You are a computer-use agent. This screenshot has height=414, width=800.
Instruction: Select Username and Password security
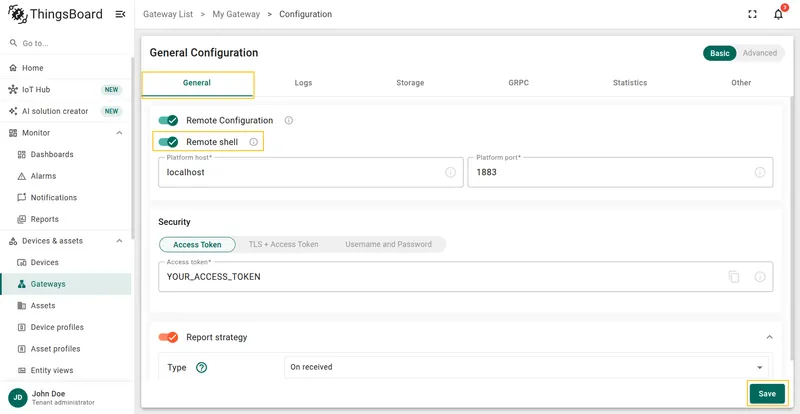[388, 245]
